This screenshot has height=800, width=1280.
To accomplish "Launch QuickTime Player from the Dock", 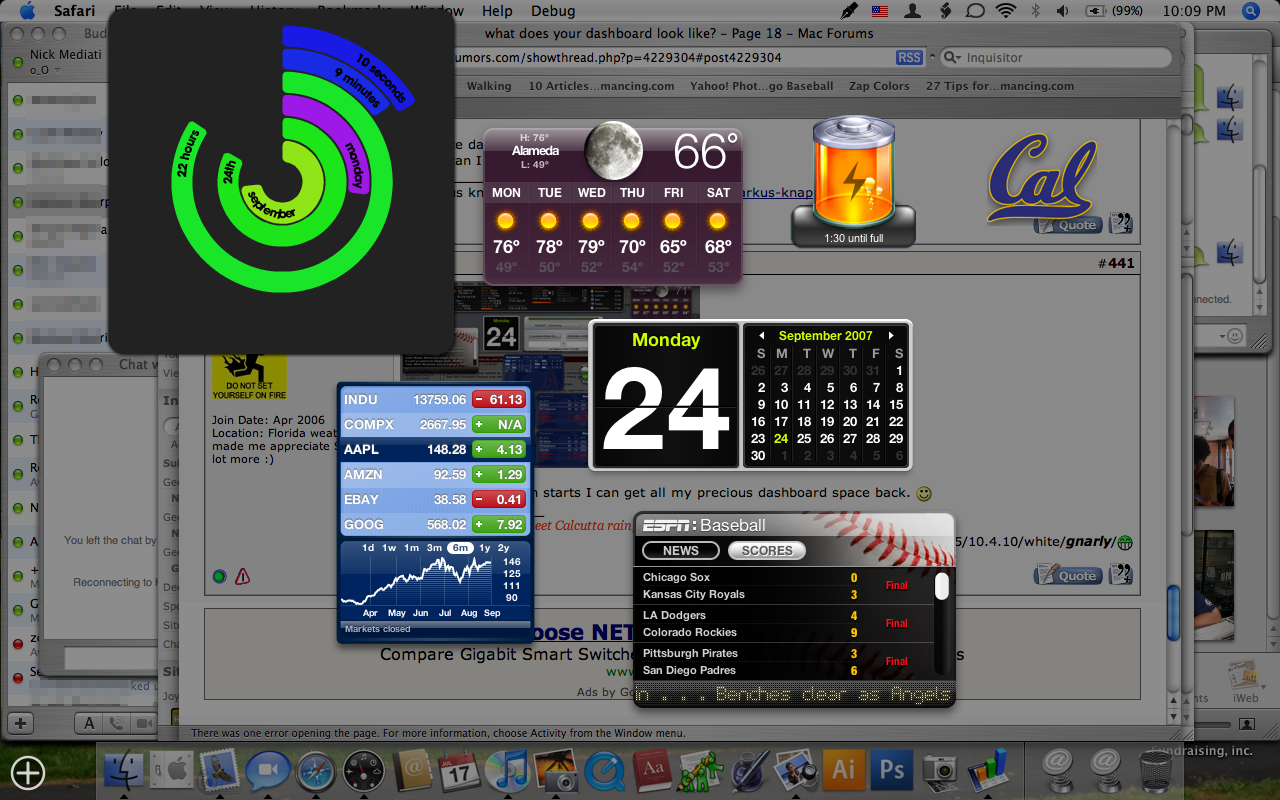I will click(602, 770).
